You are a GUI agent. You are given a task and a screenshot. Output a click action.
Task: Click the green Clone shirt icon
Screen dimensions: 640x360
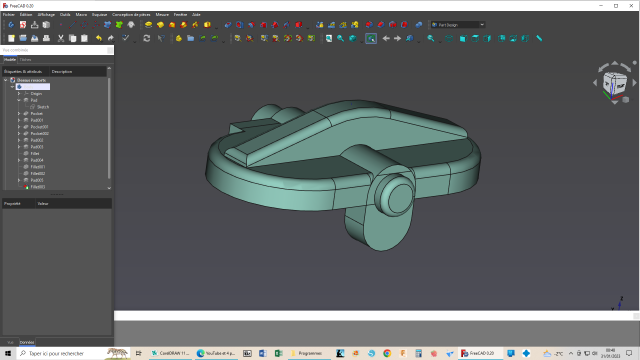[119, 25]
